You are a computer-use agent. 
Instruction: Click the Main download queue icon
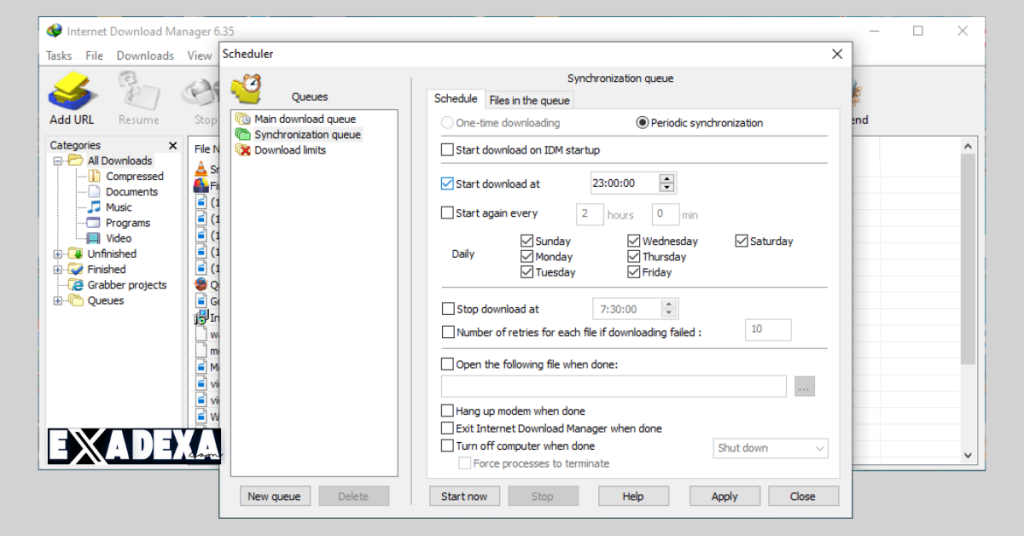244,119
